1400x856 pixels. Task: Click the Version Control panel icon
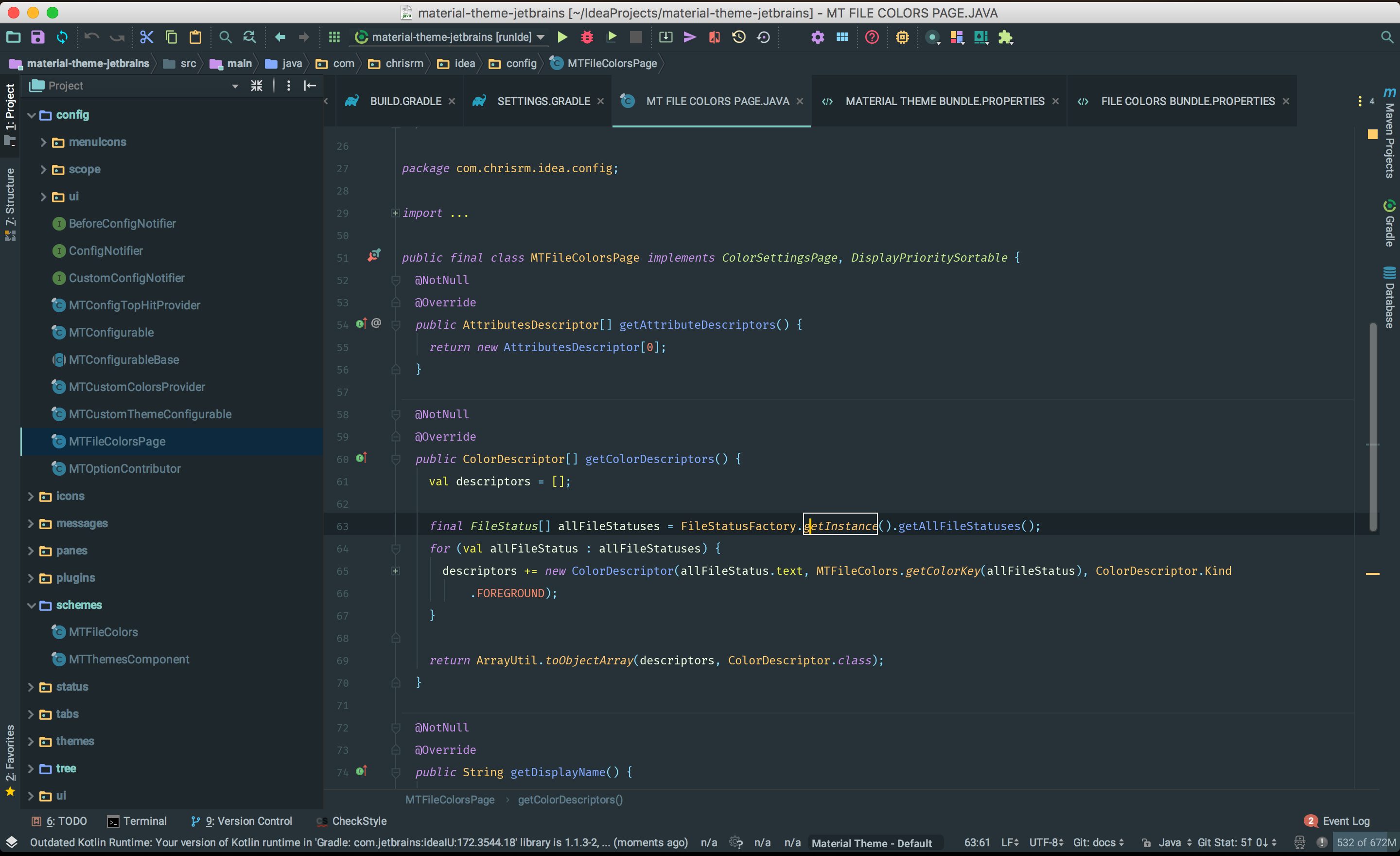coord(191,821)
